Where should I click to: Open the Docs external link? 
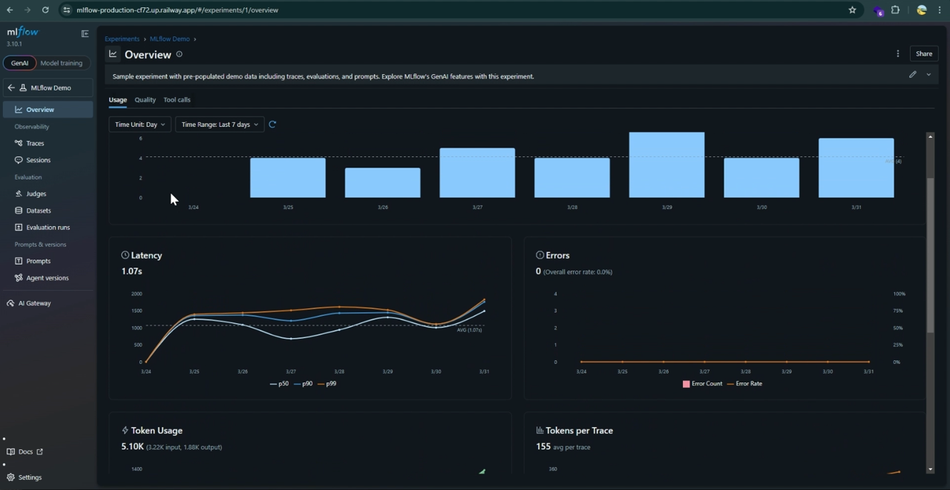25,452
